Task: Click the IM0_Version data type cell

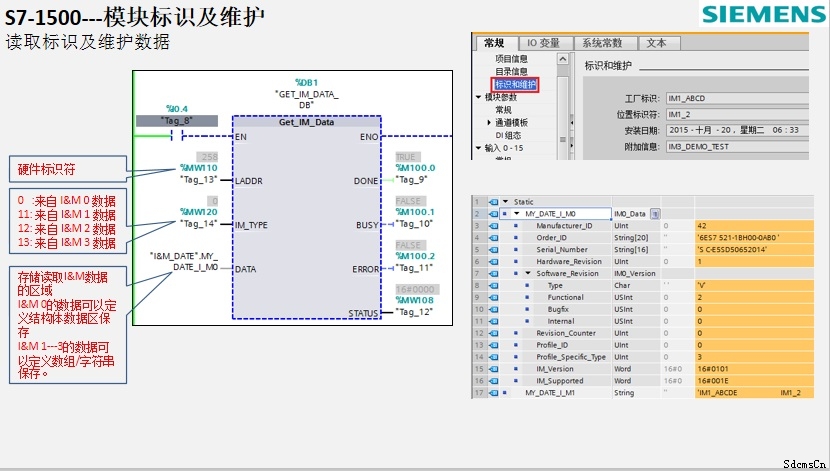Action: (x=636, y=273)
